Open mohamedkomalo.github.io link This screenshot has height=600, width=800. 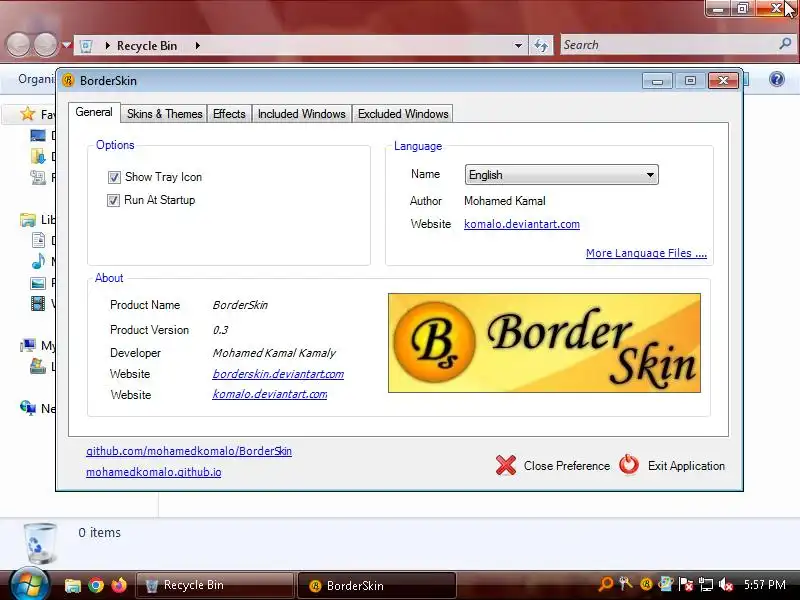coord(154,472)
